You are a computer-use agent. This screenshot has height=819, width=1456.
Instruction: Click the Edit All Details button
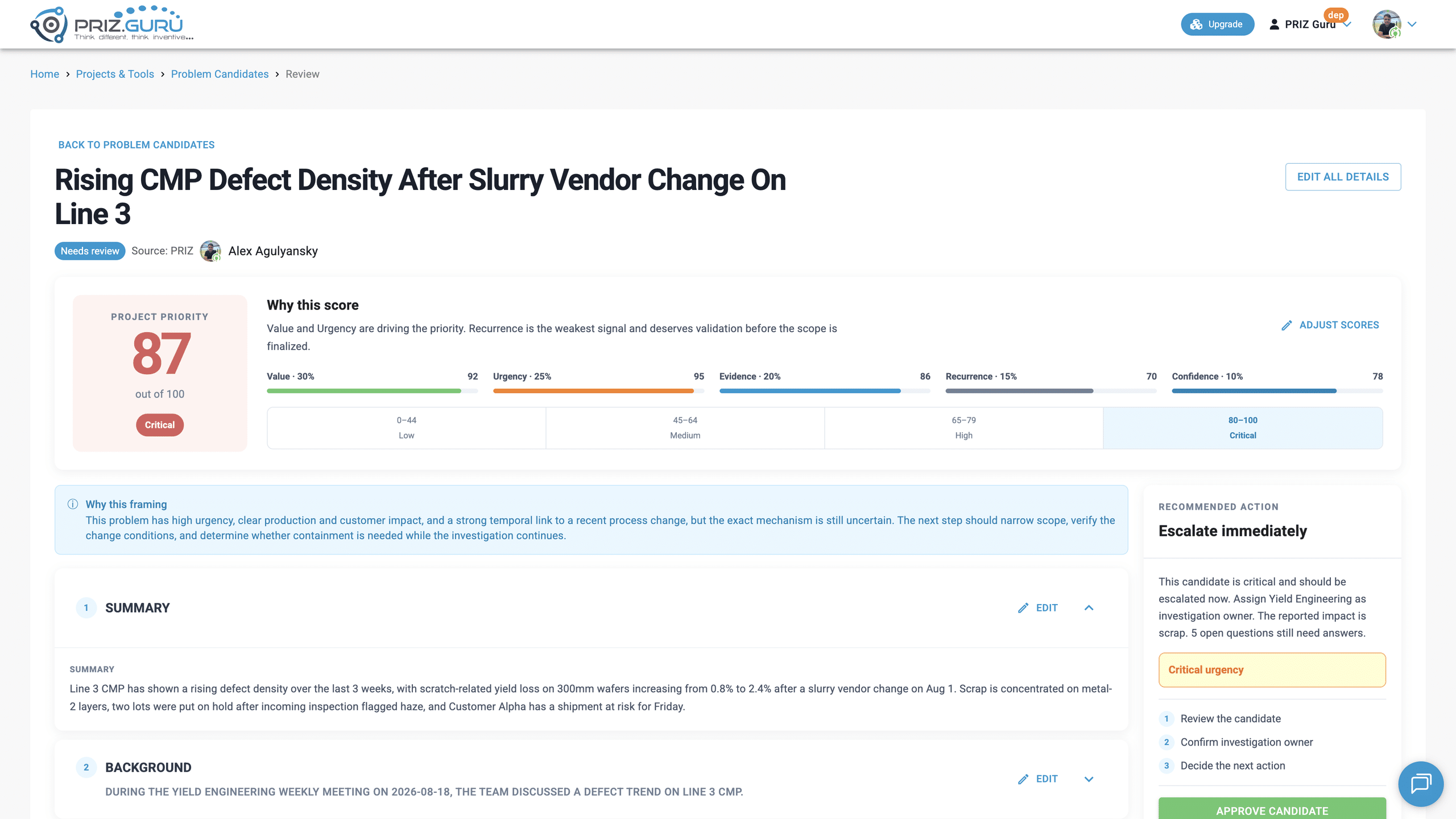click(x=1343, y=177)
